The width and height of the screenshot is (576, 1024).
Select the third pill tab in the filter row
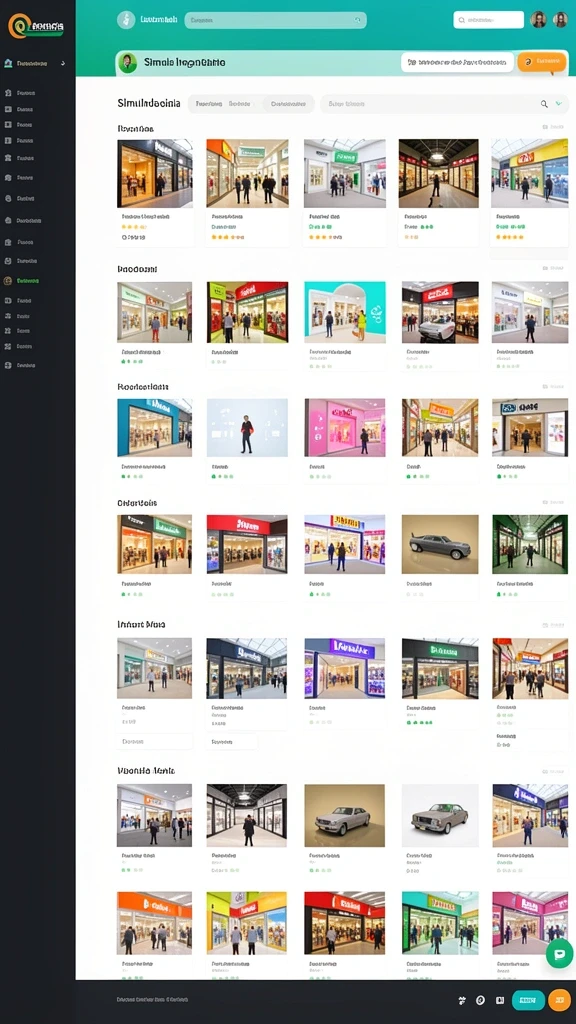[x=289, y=104]
